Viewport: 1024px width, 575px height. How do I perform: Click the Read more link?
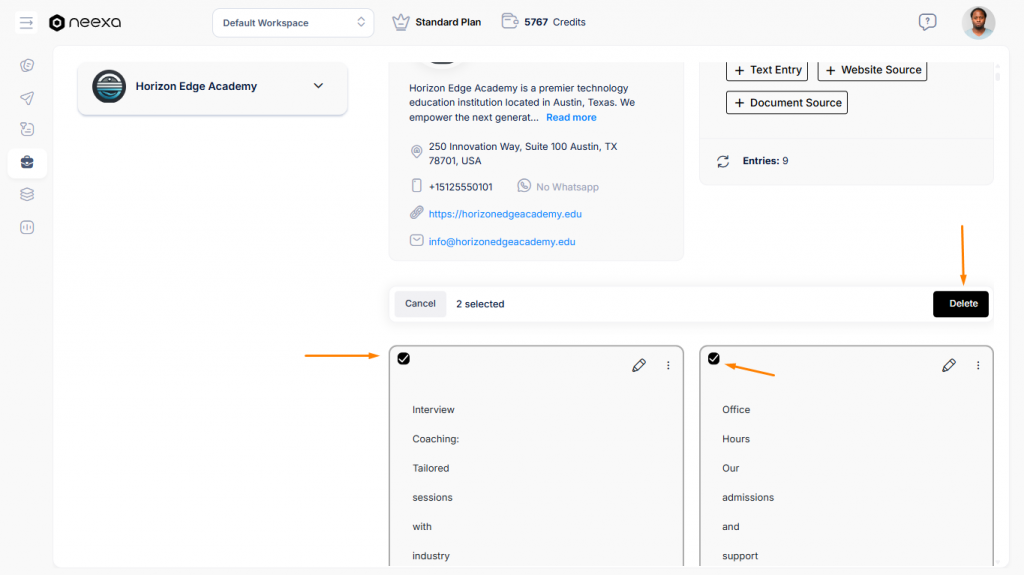(571, 118)
